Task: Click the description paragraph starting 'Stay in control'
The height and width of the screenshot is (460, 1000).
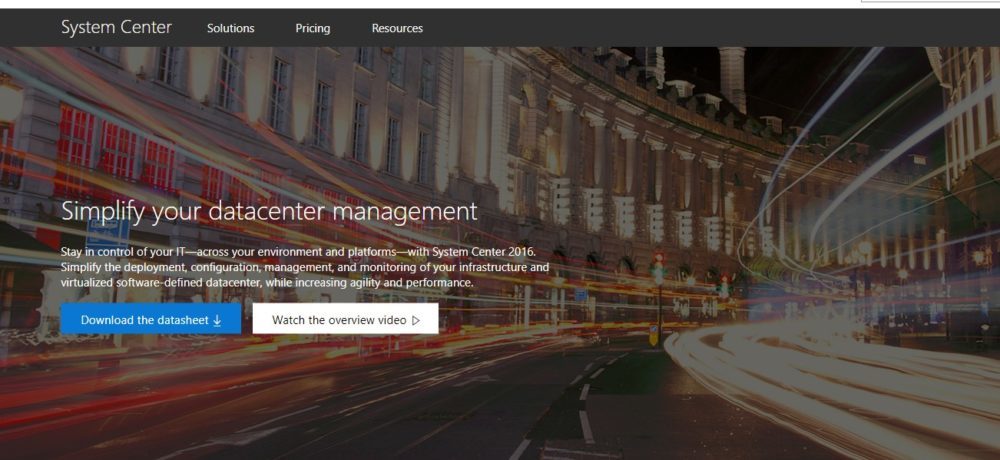Action: [305, 267]
